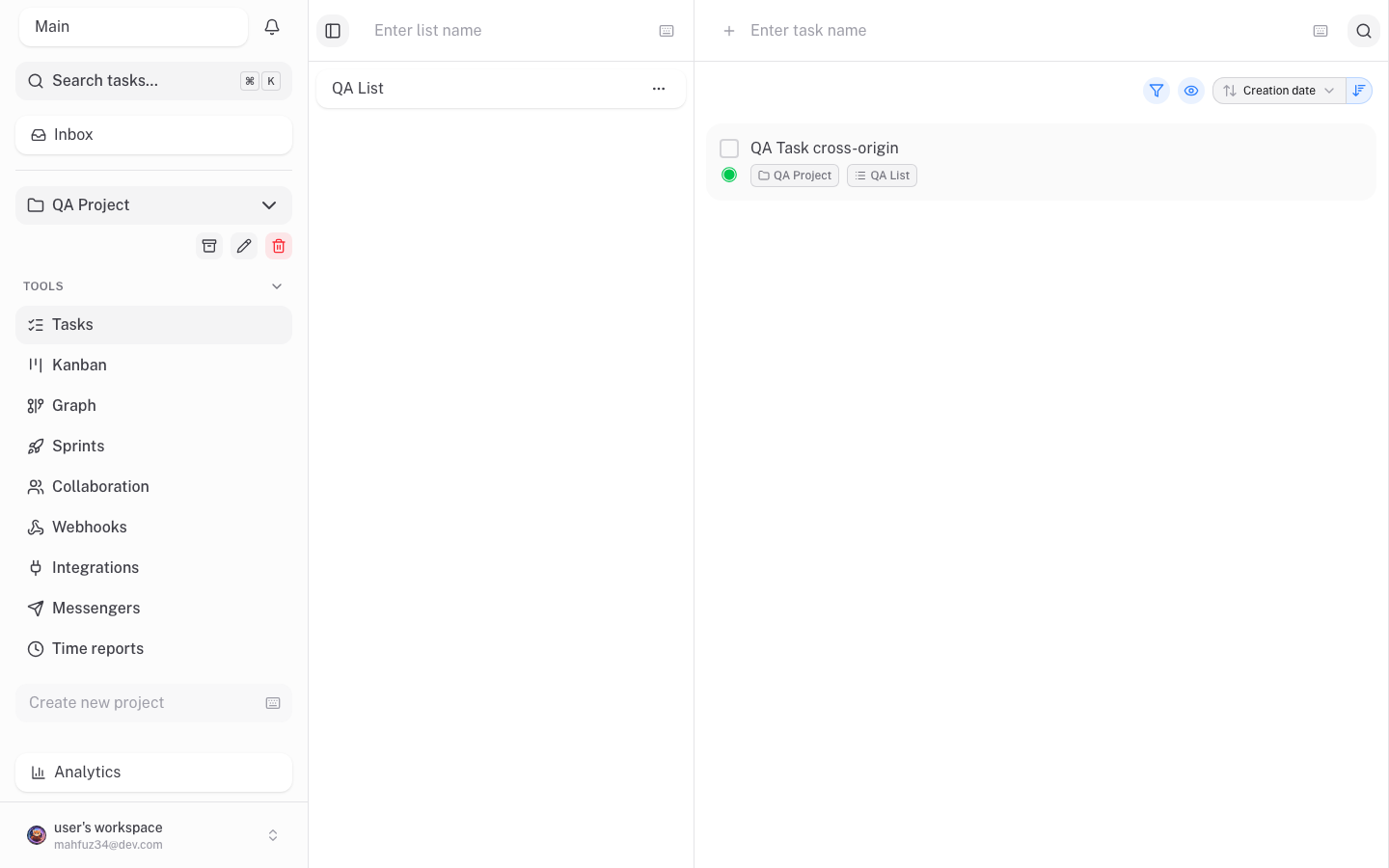This screenshot has width=1389, height=868.
Task: Click the plus icon to add task
Action: (729, 31)
